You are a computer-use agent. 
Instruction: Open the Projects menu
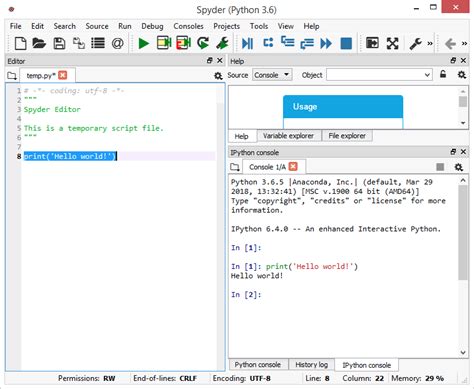point(227,26)
